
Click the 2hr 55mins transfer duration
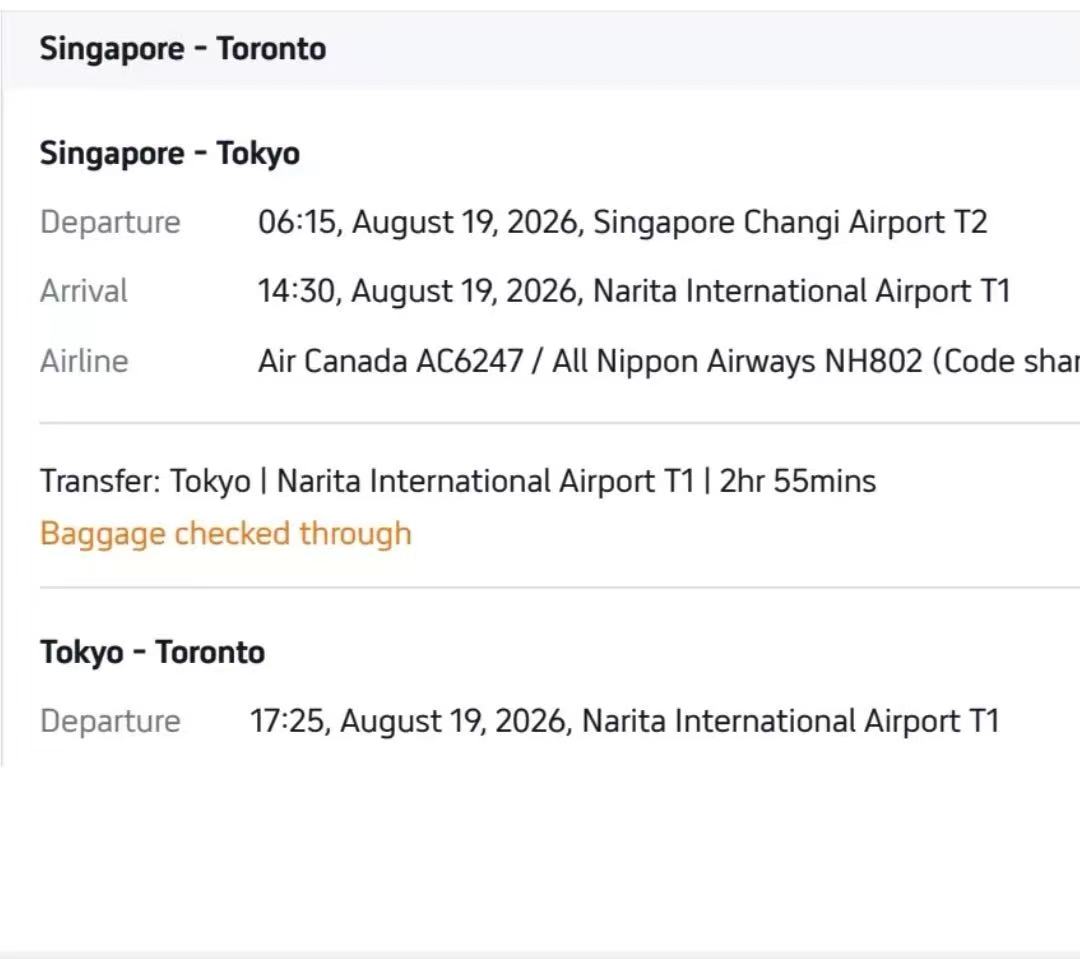[x=798, y=481]
